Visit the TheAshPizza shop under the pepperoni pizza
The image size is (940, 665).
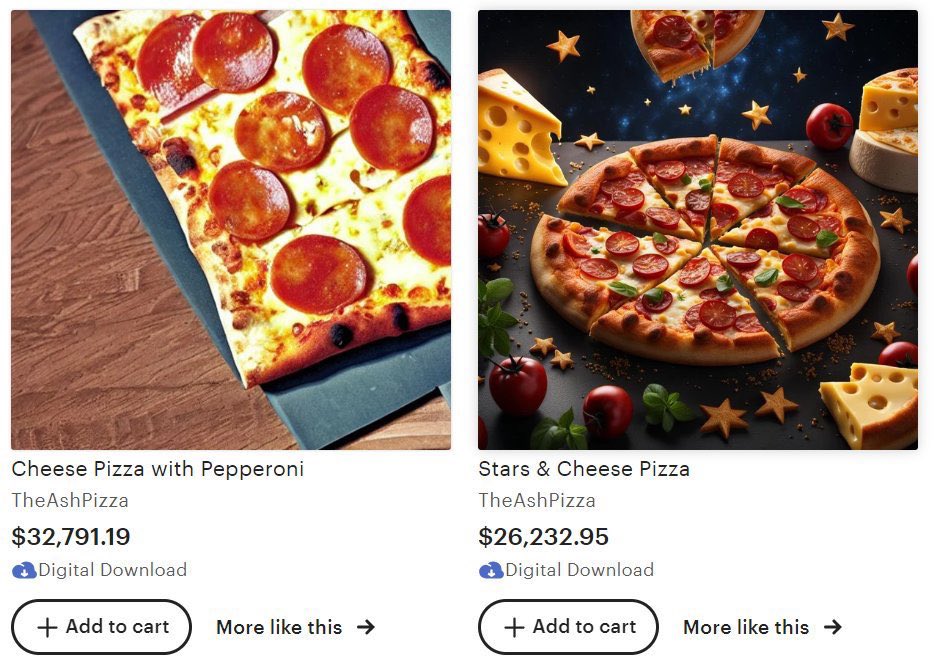pos(70,500)
